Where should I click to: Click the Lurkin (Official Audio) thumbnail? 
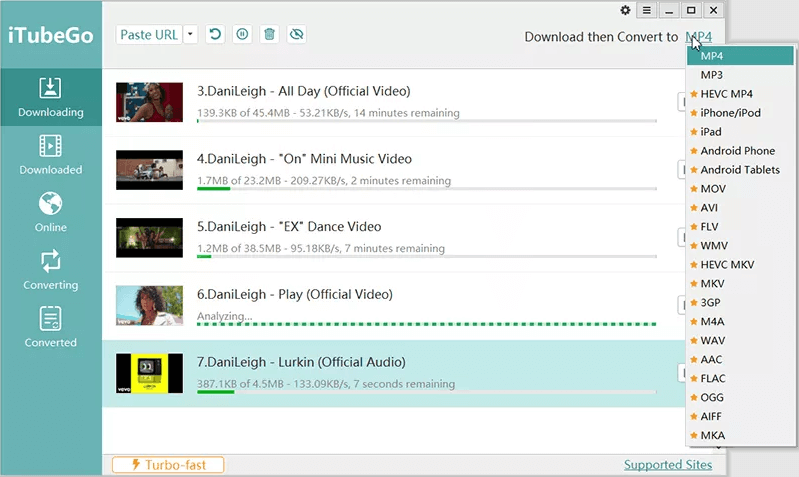(149, 373)
